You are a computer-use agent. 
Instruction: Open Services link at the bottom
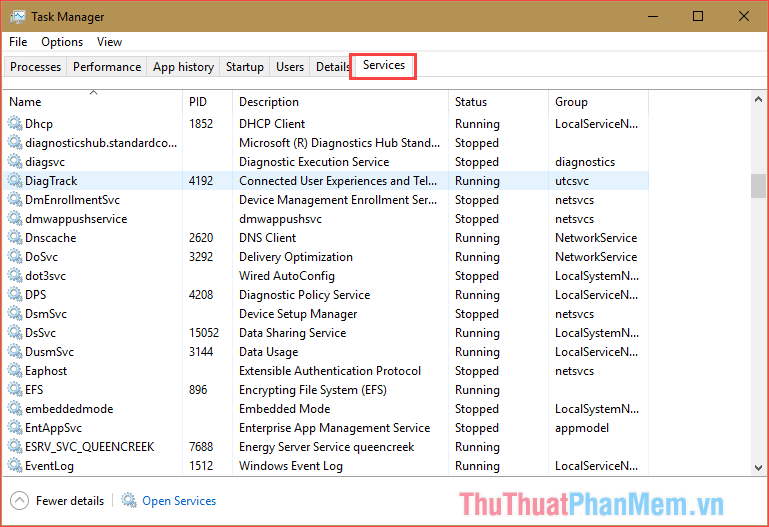179,501
